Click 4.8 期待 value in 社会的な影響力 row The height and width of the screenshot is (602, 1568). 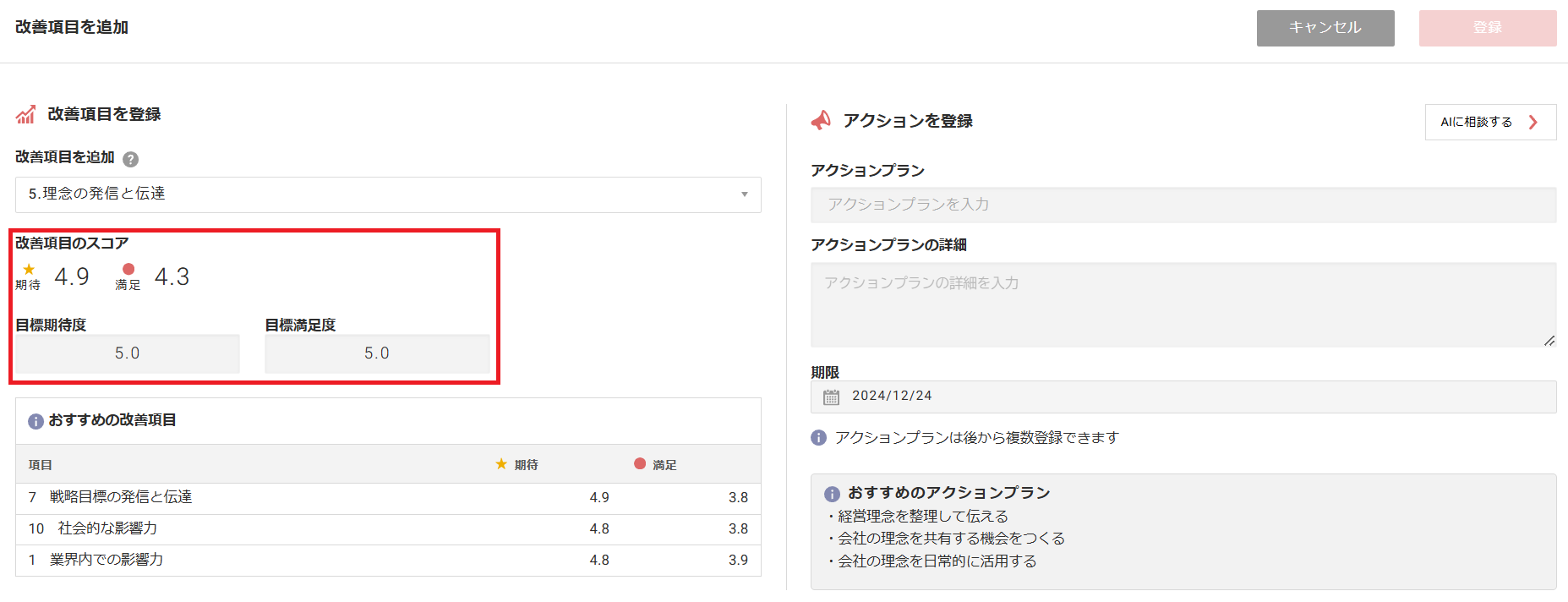click(x=599, y=529)
